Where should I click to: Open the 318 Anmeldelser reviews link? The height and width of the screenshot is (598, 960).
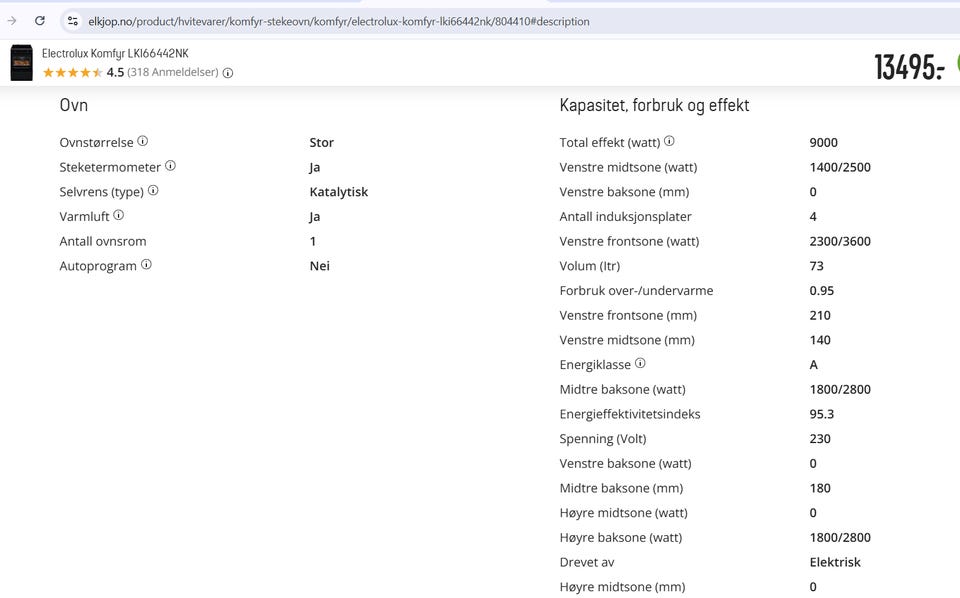(x=173, y=72)
